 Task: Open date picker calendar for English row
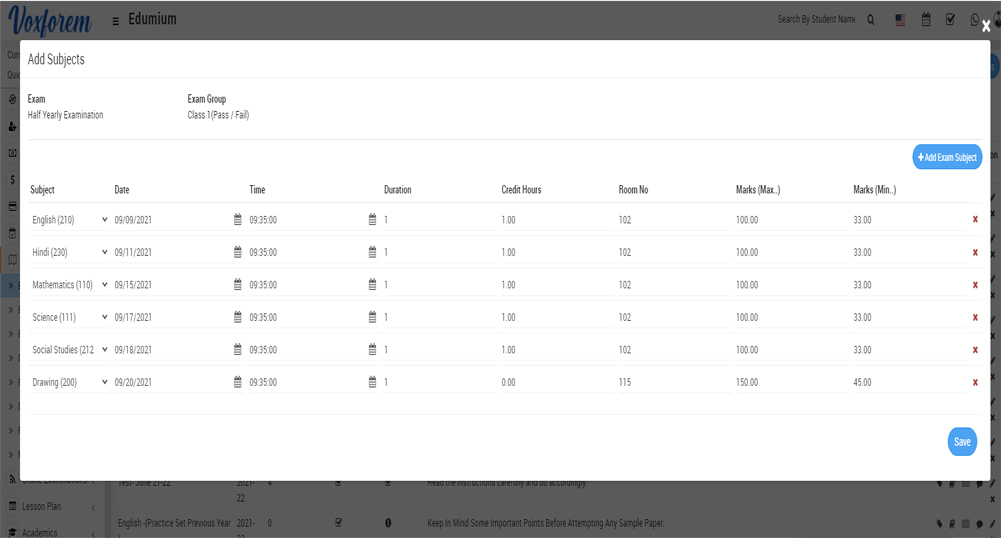(x=238, y=220)
